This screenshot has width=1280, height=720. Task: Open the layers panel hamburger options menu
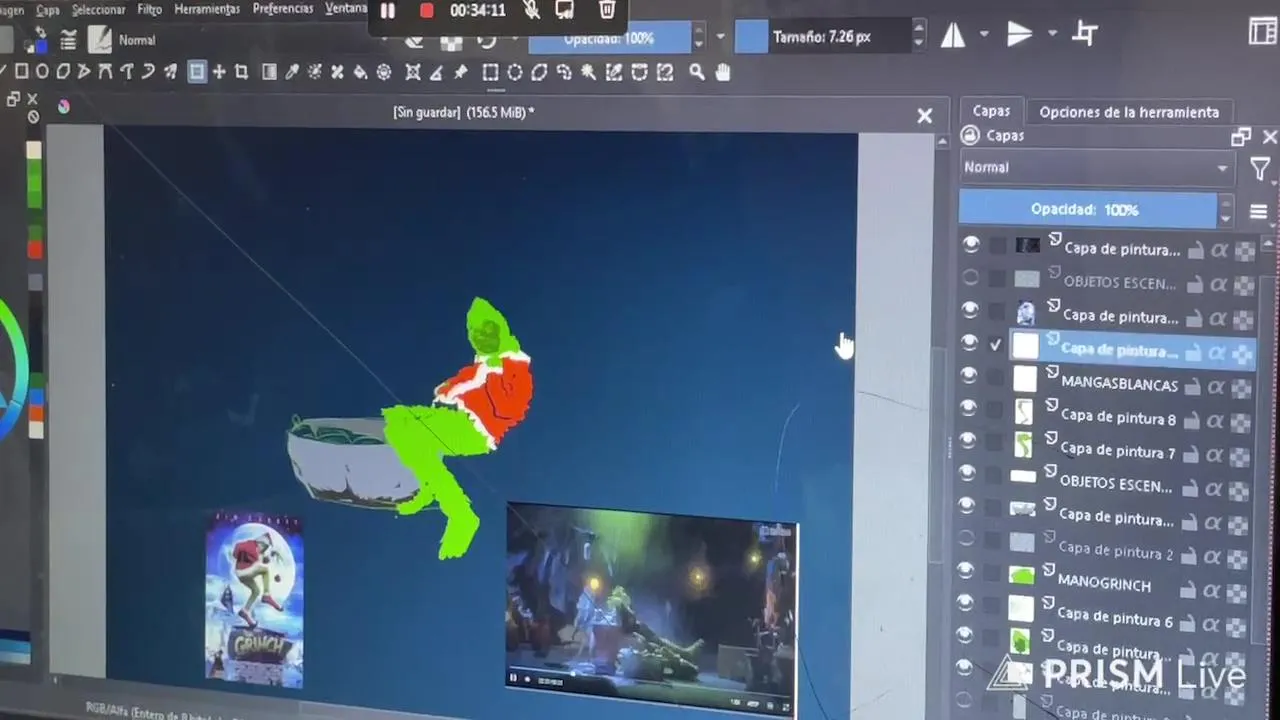coord(1259,211)
